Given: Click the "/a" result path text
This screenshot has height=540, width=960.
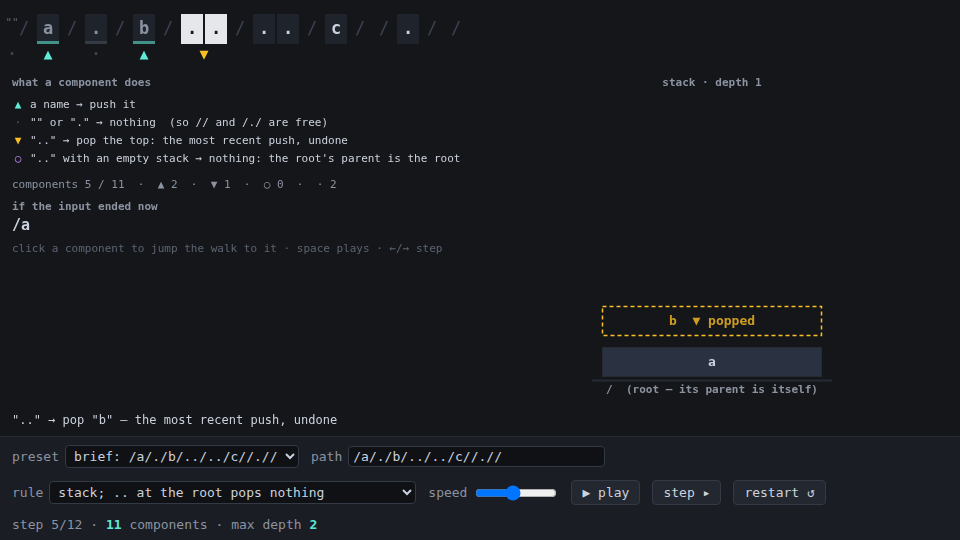Looking at the screenshot, I should (21, 225).
